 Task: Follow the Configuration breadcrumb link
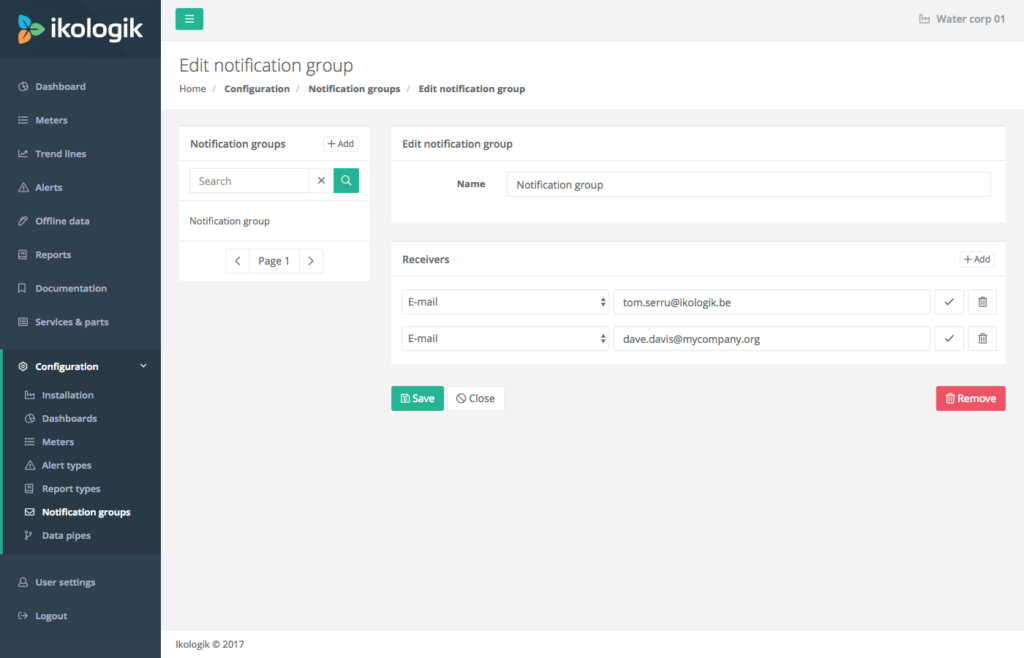pos(257,89)
